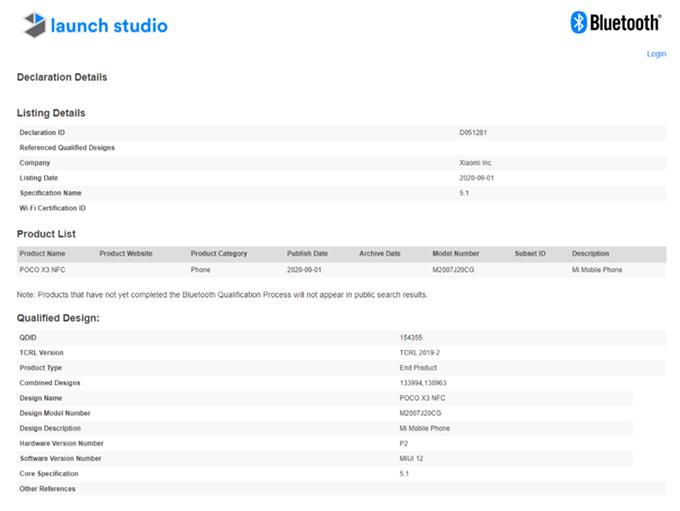Screen dimensions: 680x511
Task: Click the Declaration ID label
Action: tap(42, 132)
